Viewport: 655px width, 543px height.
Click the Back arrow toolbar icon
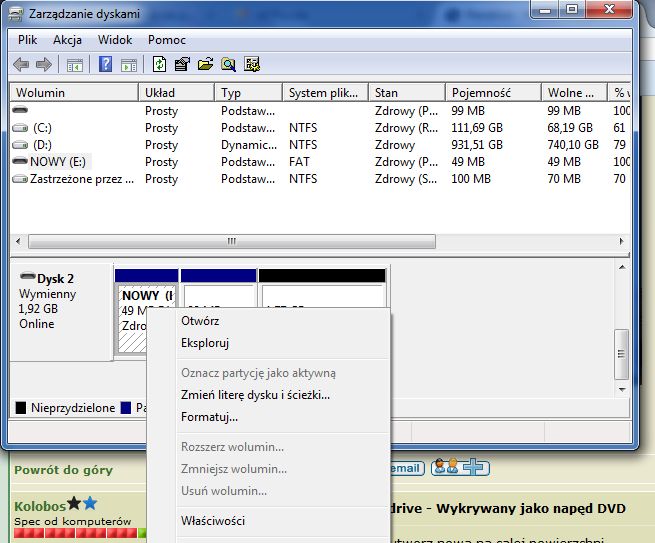coord(21,64)
